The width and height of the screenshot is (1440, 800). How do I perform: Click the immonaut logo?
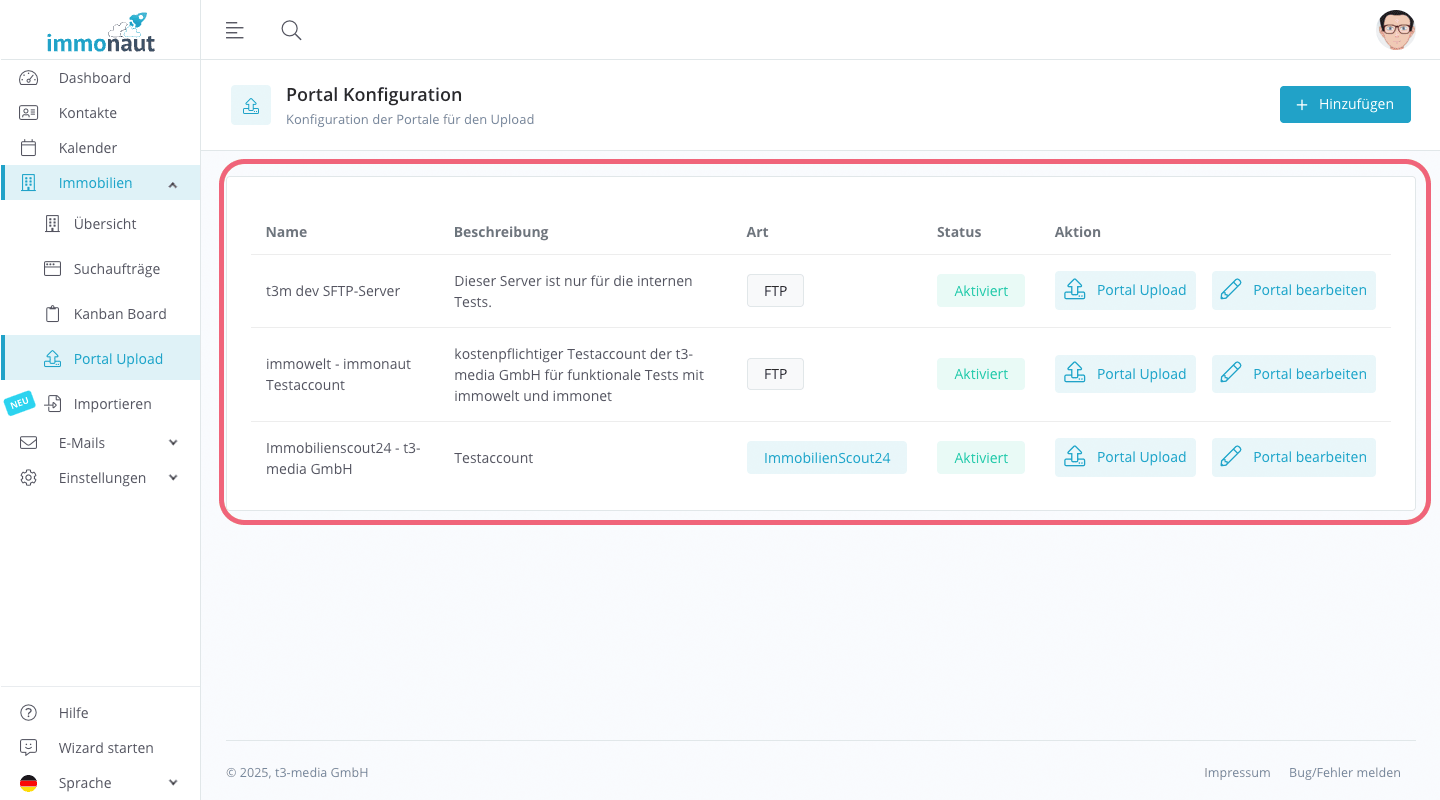100,33
